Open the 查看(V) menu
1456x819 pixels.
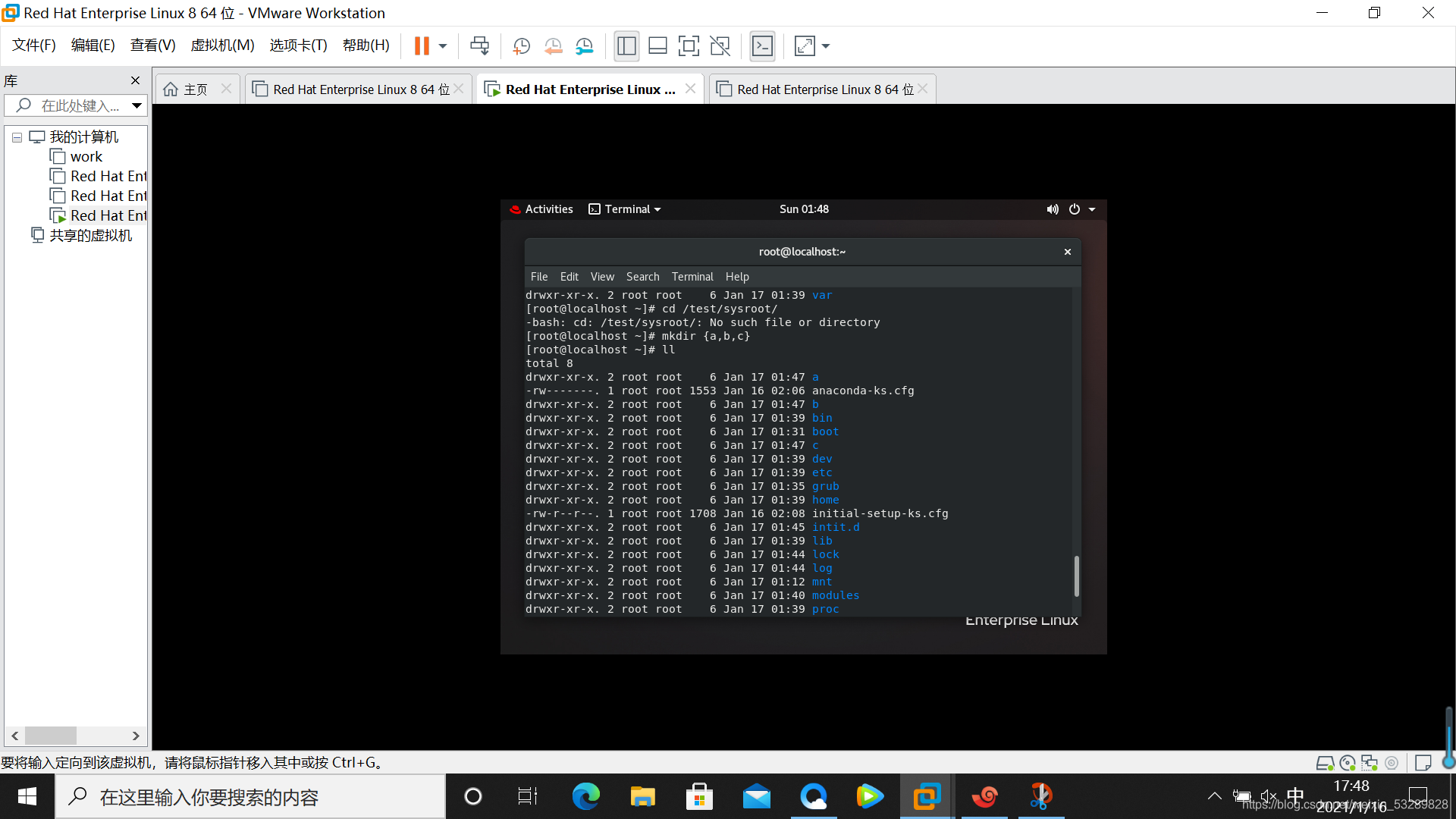152,45
